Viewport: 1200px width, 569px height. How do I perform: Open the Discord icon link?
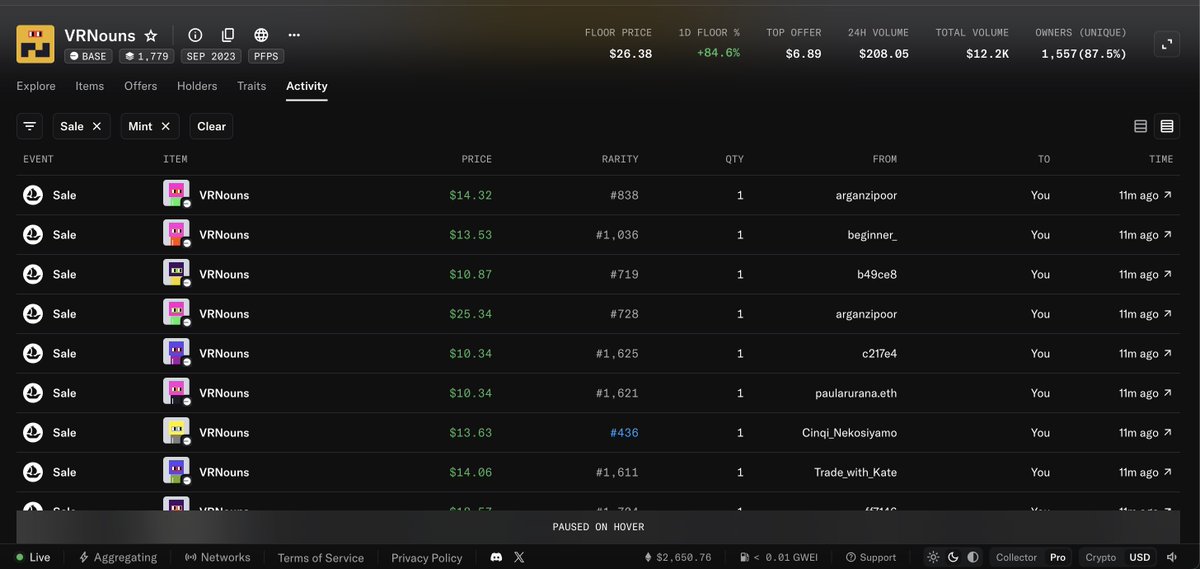pos(497,557)
